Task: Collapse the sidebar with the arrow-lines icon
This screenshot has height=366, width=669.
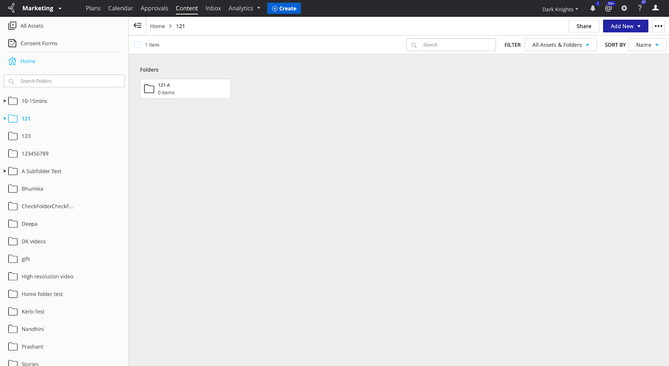Action: (137, 26)
